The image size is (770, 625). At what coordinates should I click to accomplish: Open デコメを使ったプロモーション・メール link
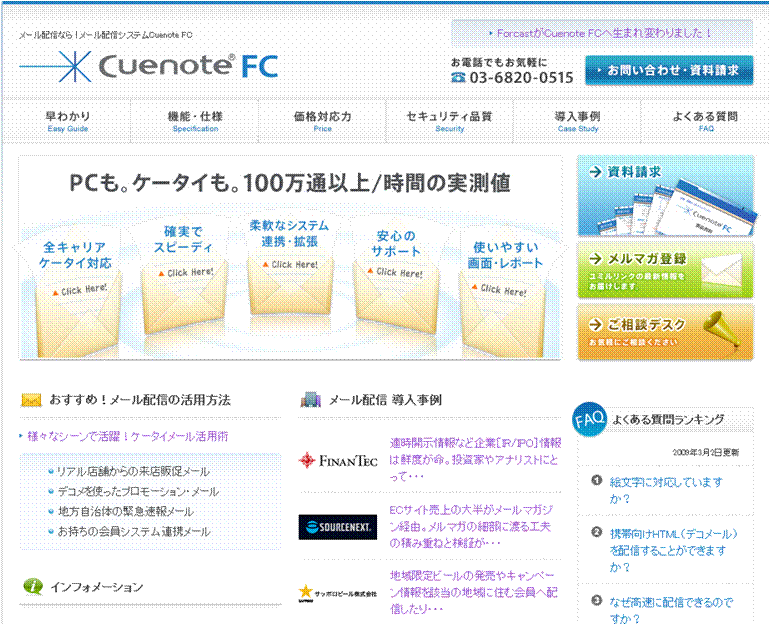[x=138, y=492]
